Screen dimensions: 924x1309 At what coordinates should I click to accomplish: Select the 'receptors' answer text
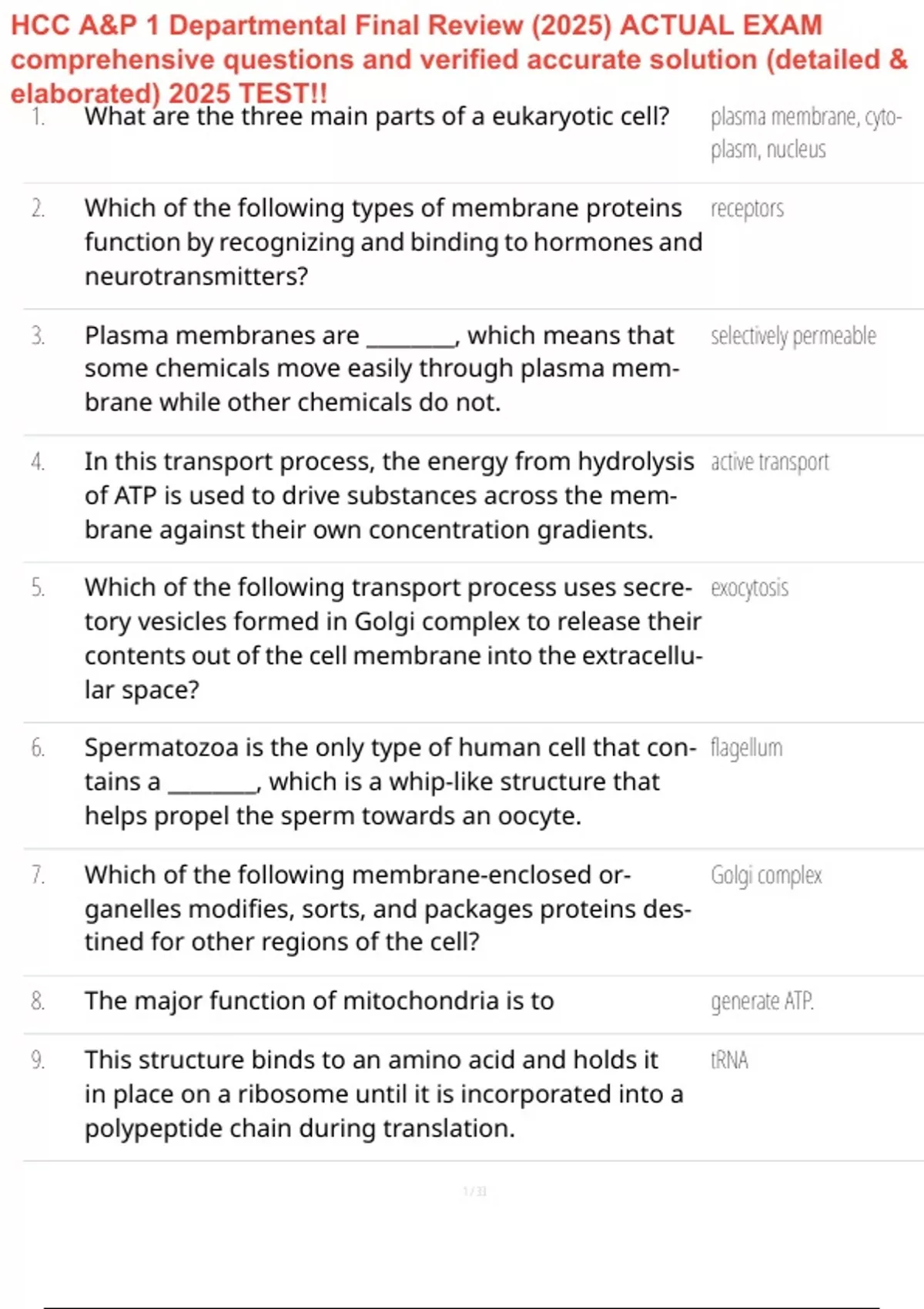[x=747, y=209]
